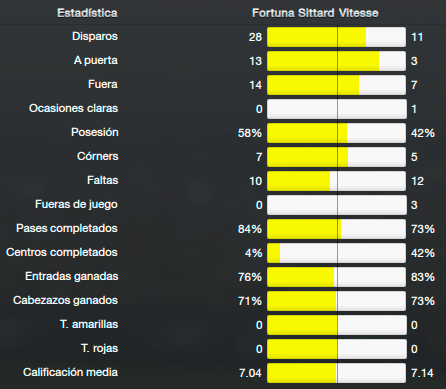Click the Faltas row label
Viewport: 446px width, 389px height.
(103, 180)
